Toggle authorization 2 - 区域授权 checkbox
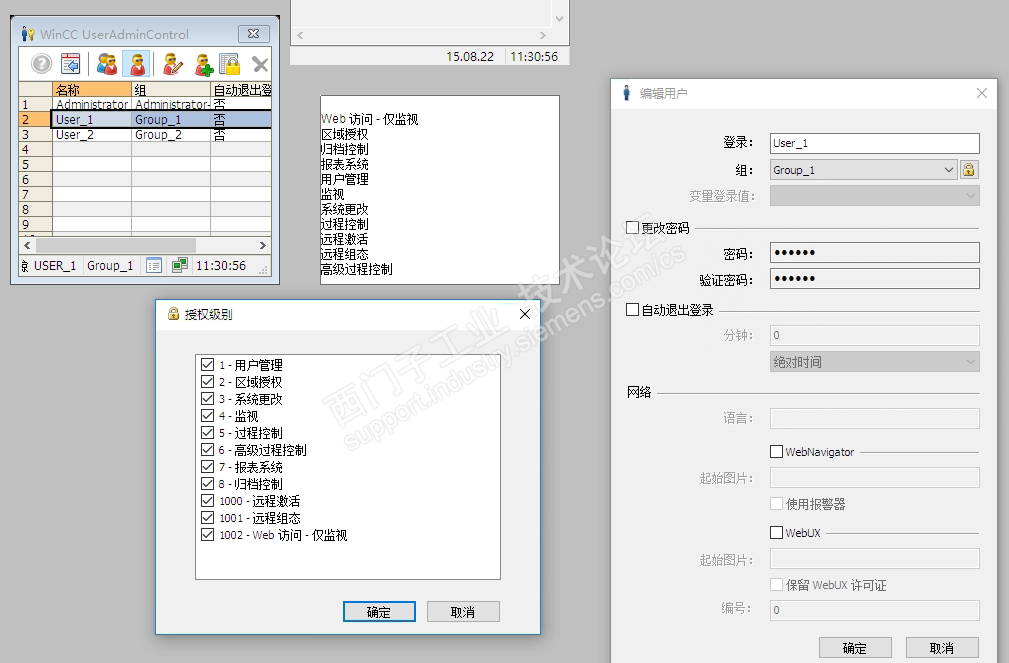Image resolution: width=1009 pixels, height=663 pixels. pos(207,381)
